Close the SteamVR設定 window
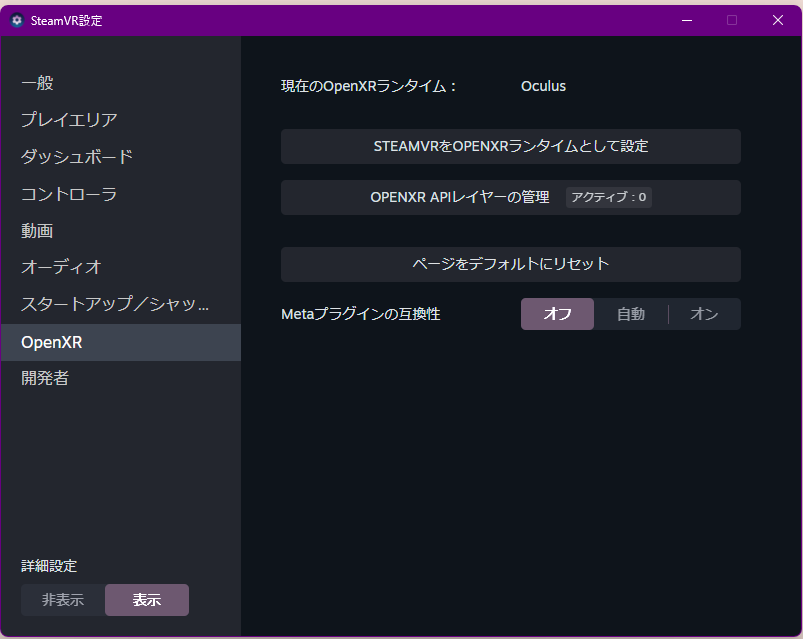This screenshot has width=803, height=639. (777, 20)
